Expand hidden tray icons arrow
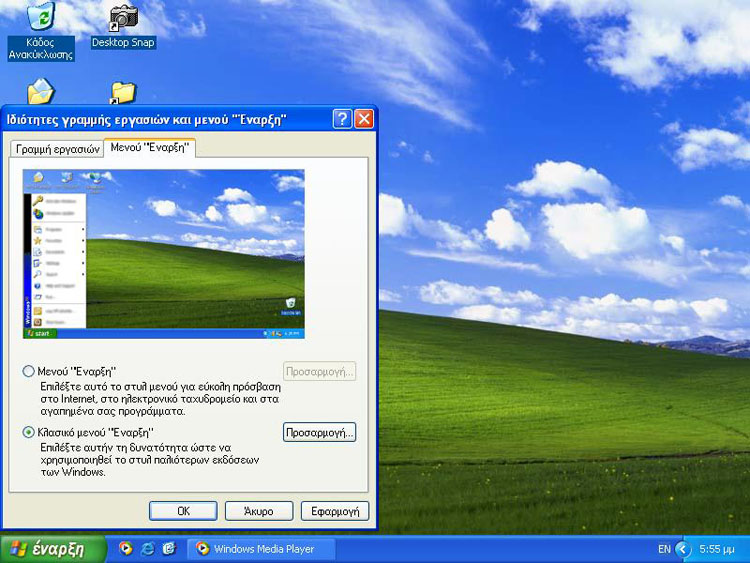This screenshot has height=563, width=750. point(683,549)
